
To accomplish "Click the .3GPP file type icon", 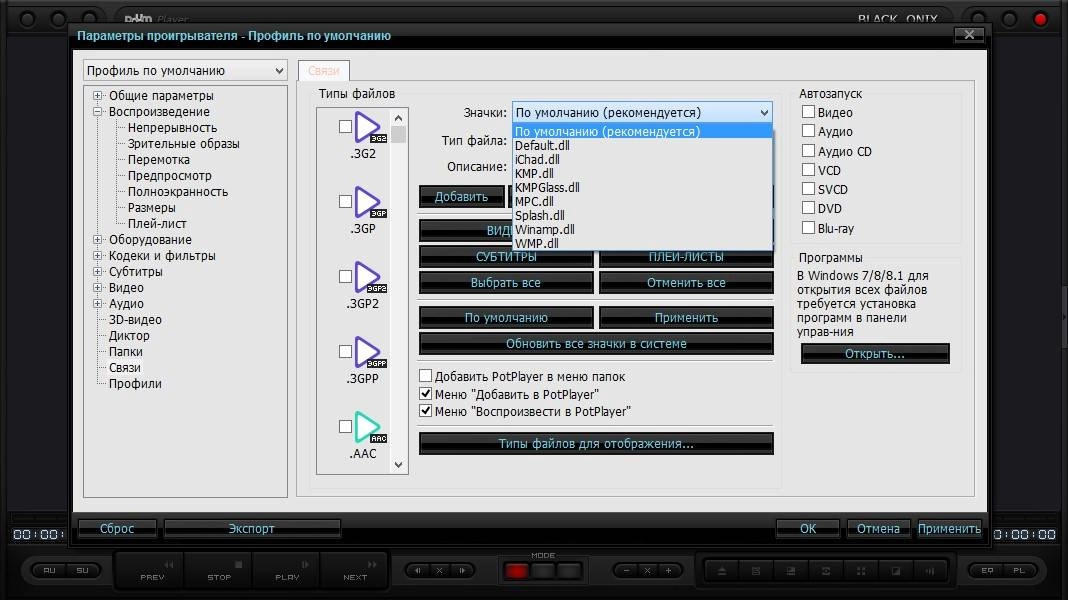I will coord(370,353).
